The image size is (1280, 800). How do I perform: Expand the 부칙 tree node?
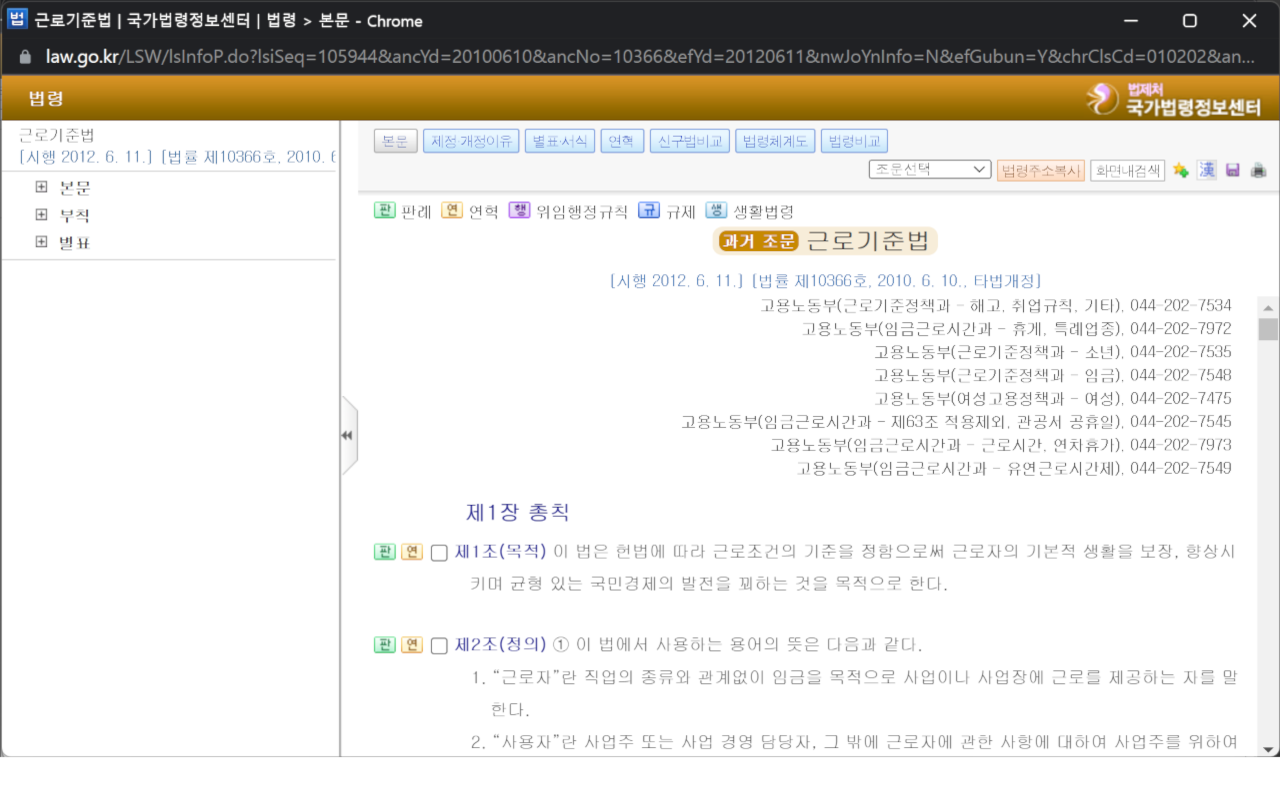click(41, 215)
